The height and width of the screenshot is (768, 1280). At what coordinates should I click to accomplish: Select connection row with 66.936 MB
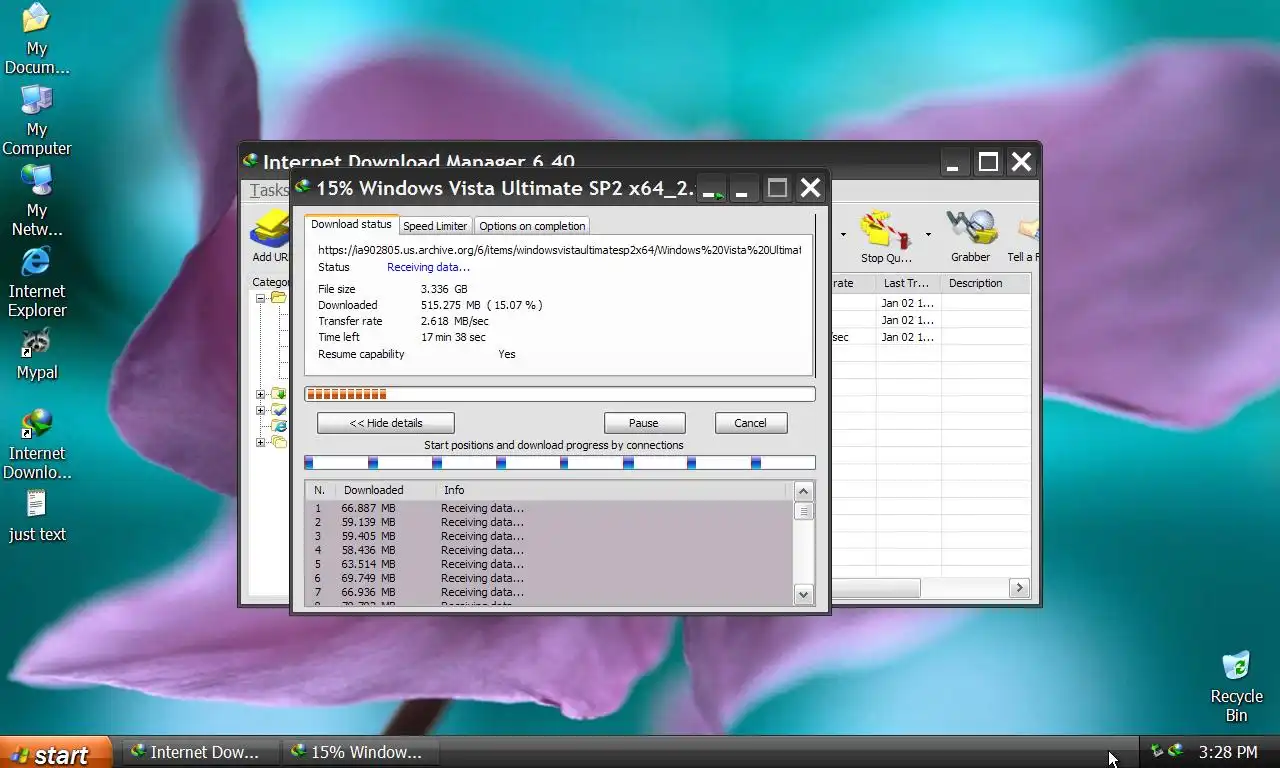(548, 592)
